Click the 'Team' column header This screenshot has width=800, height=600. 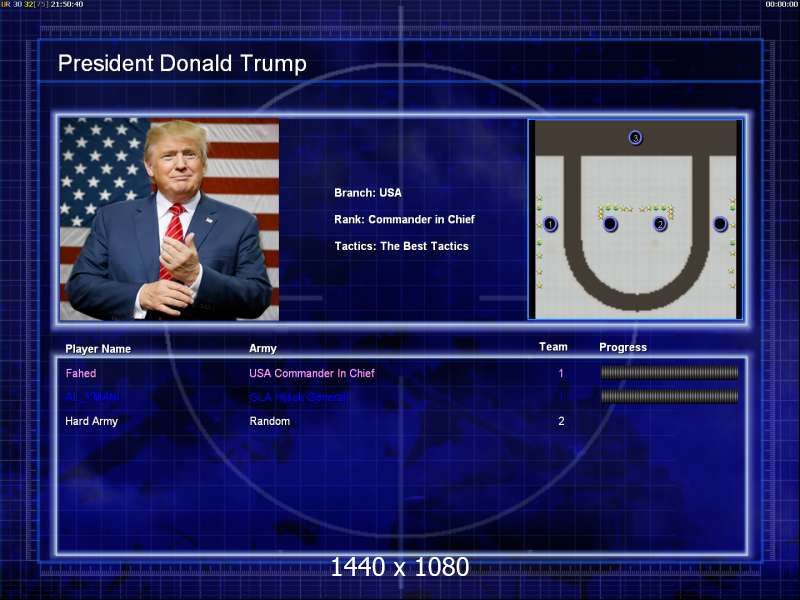tap(553, 347)
